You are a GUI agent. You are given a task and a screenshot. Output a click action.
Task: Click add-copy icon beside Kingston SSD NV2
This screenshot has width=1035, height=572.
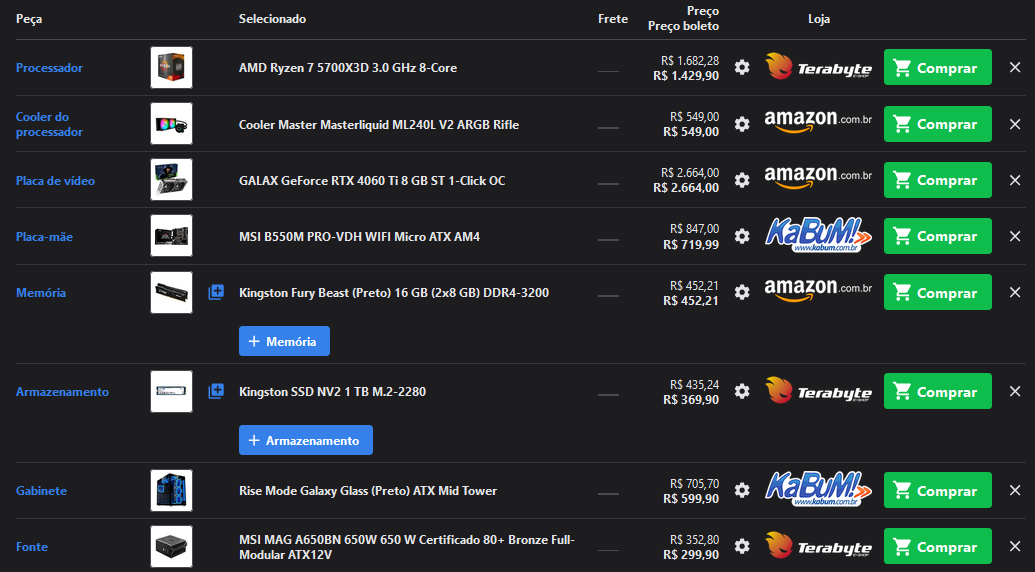[x=216, y=391]
